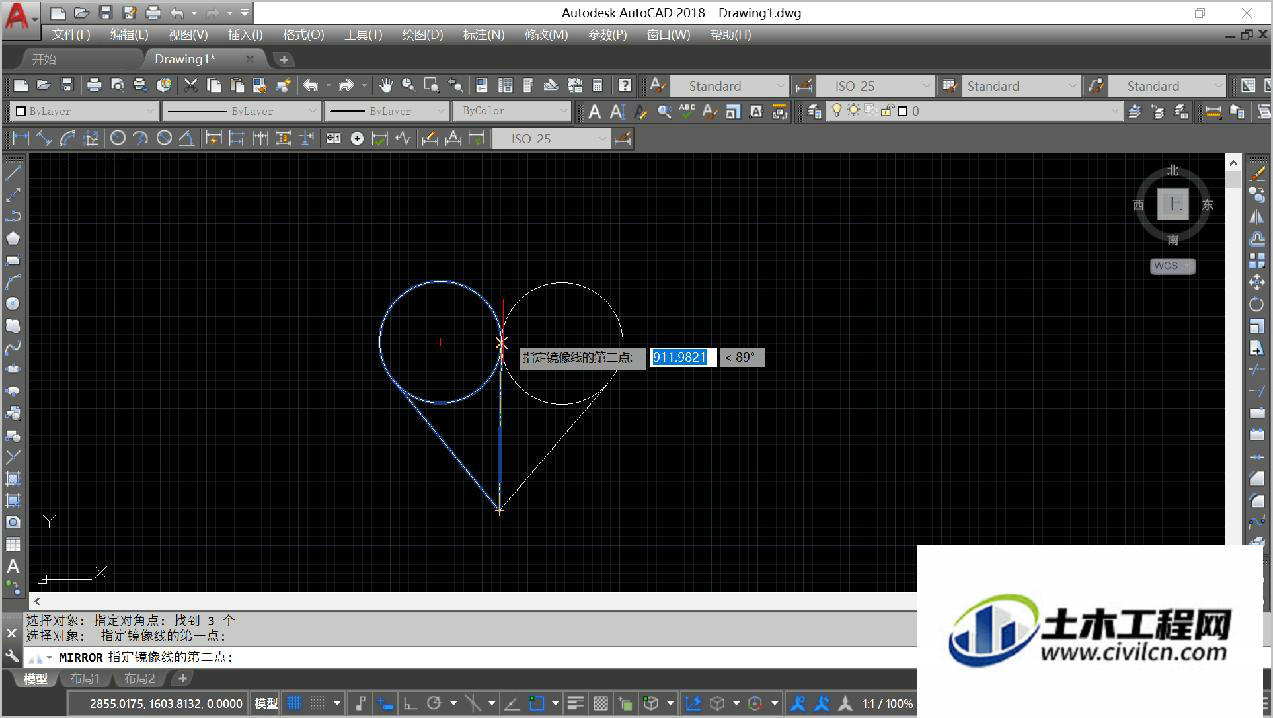Select the Circle draw tool

point(13,304)
